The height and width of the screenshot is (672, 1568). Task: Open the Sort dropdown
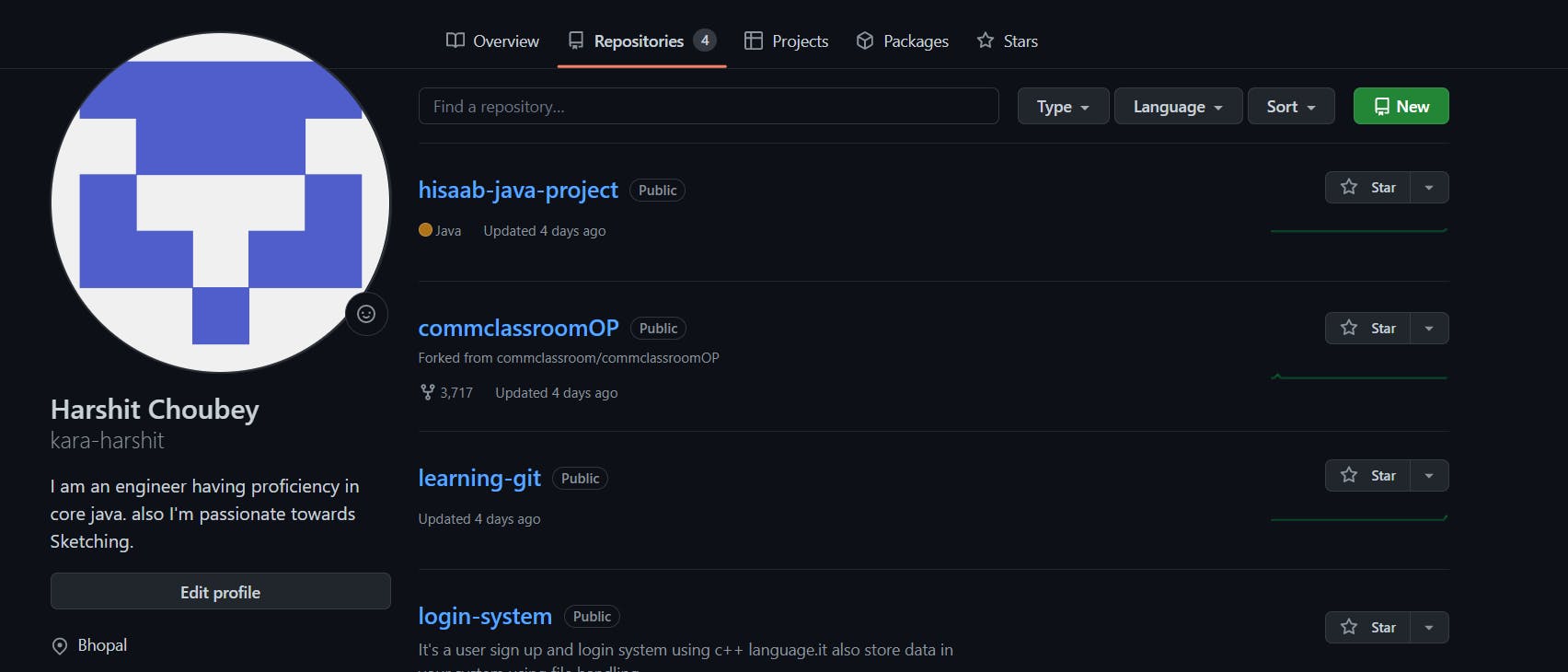(1291, 106)
